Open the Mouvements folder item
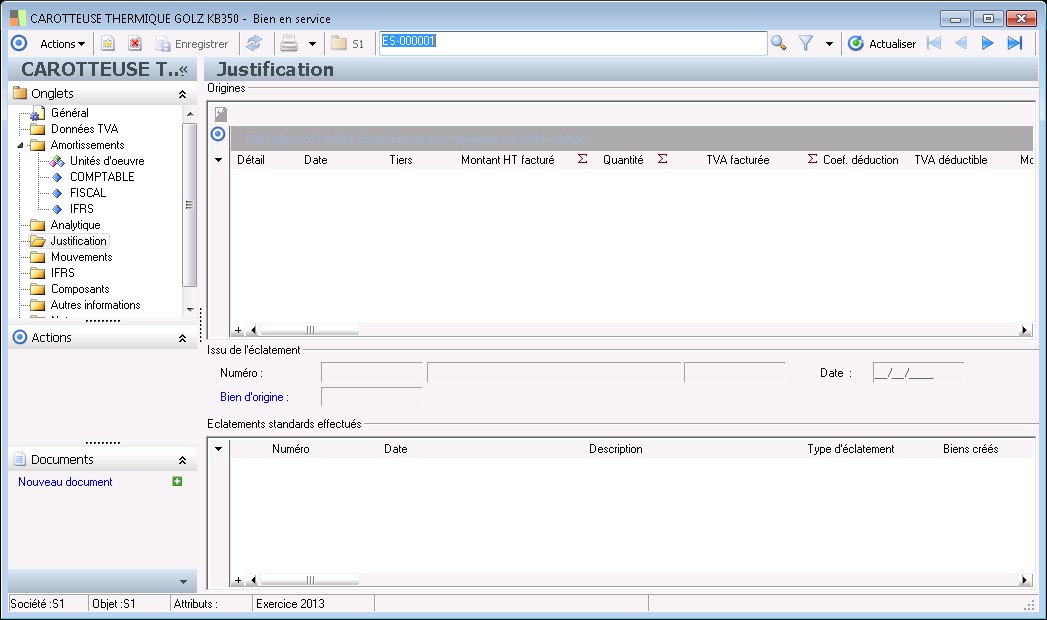 tap(81, 257)
